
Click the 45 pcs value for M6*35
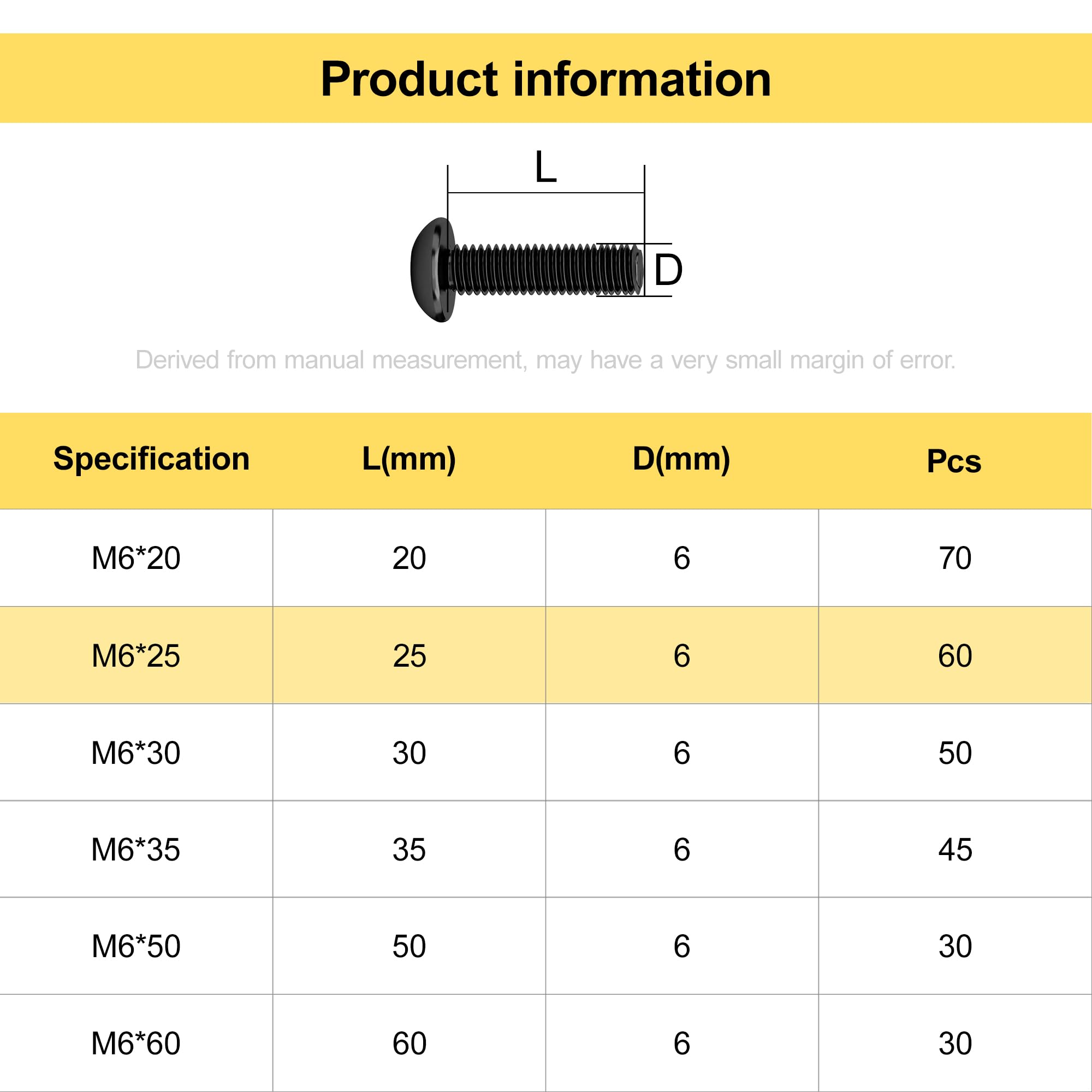coord(955,850)
